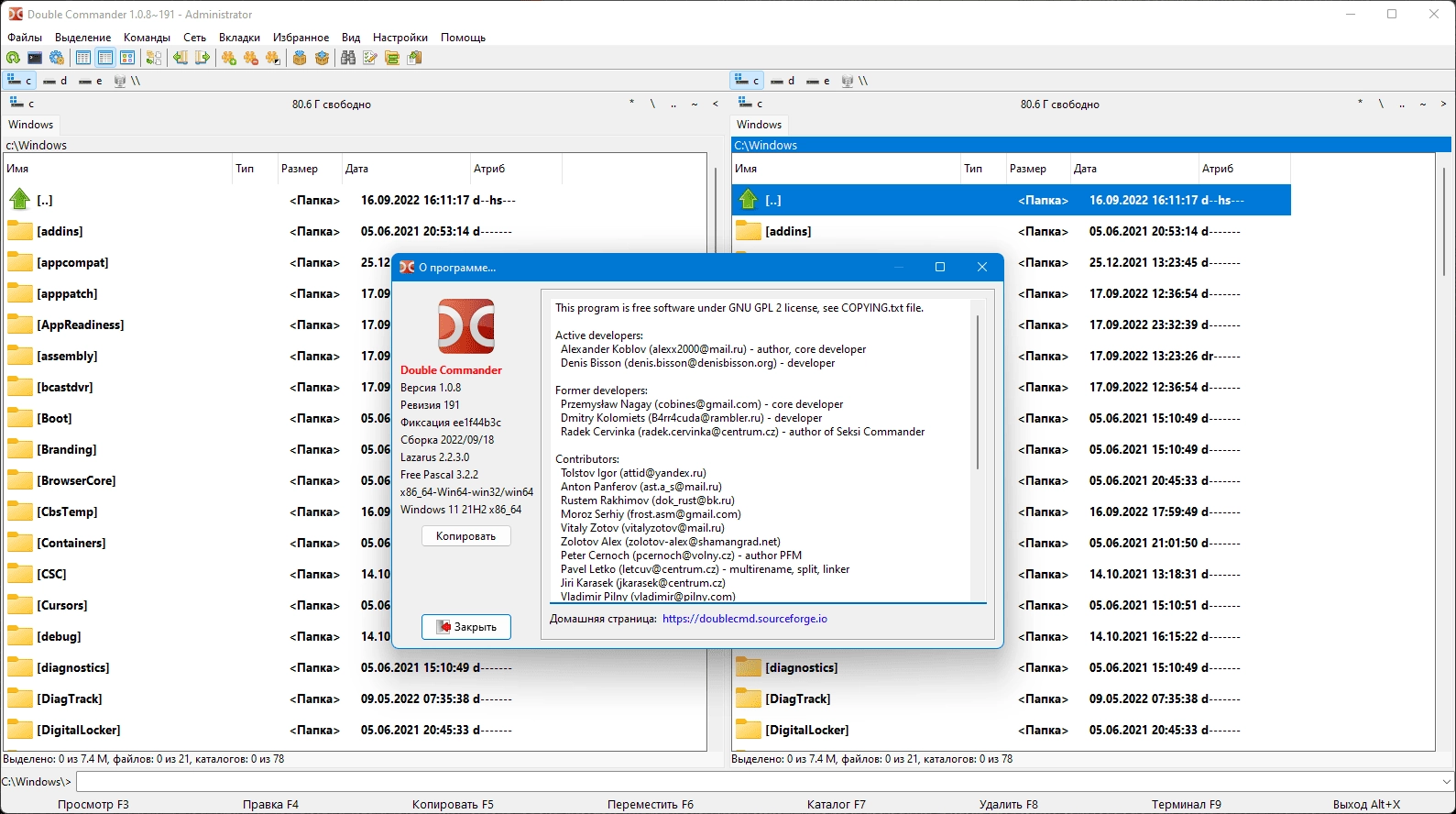Screen dimensions: 1456x814
Task: Open file search with binoculars icon
Action: pyautogui.click(x=348, y=58)
